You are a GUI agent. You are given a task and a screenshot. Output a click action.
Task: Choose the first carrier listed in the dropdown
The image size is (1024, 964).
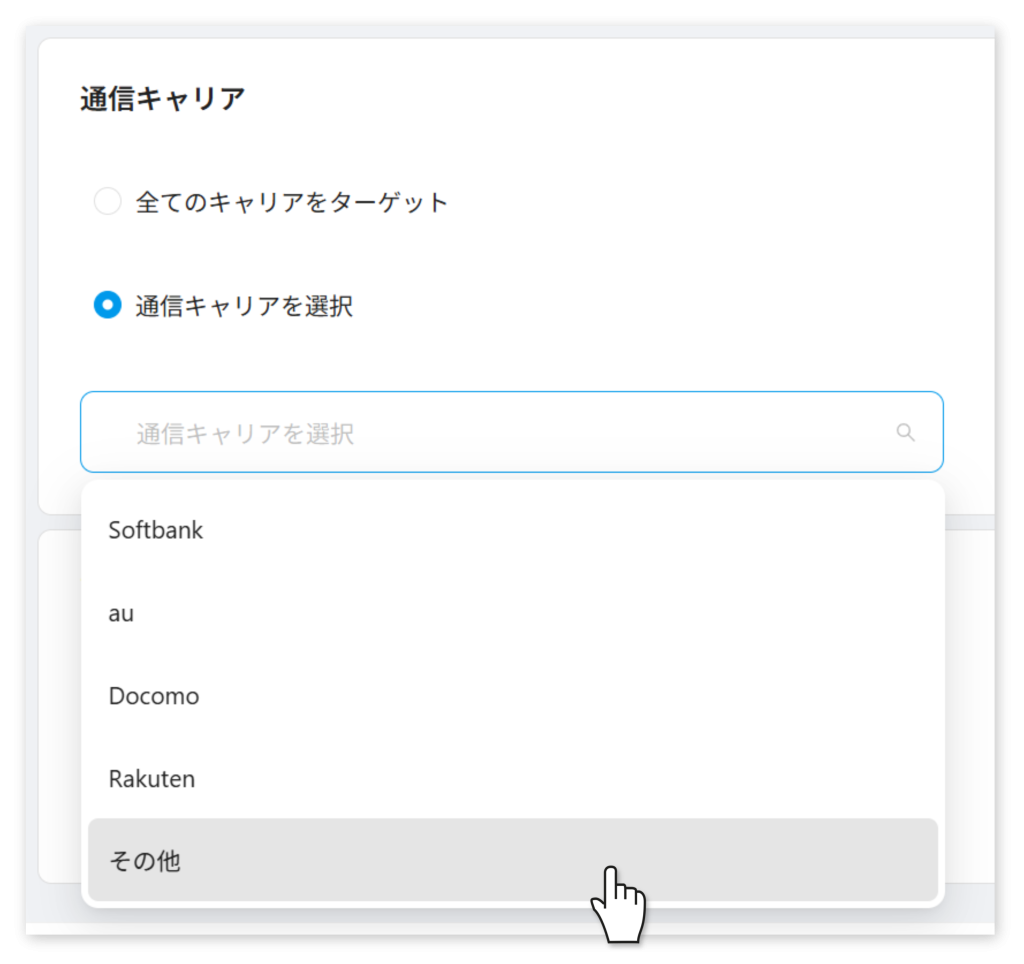pyautogui.click(x=156, y=530)
